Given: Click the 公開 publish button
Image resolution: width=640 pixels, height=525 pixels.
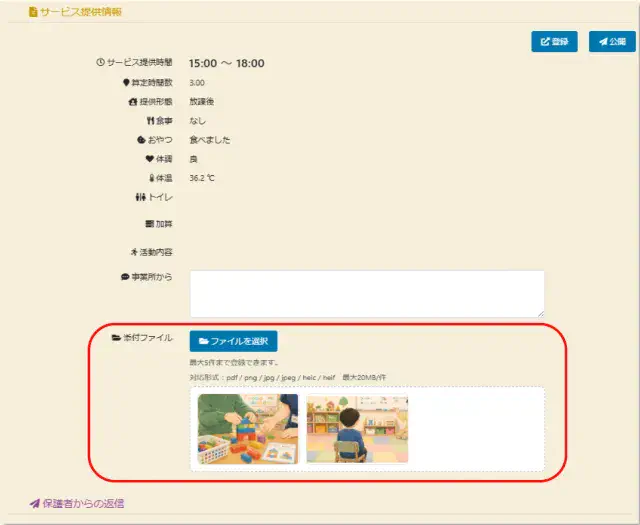Looking at the screenshot, I should [x=612, y=41].
